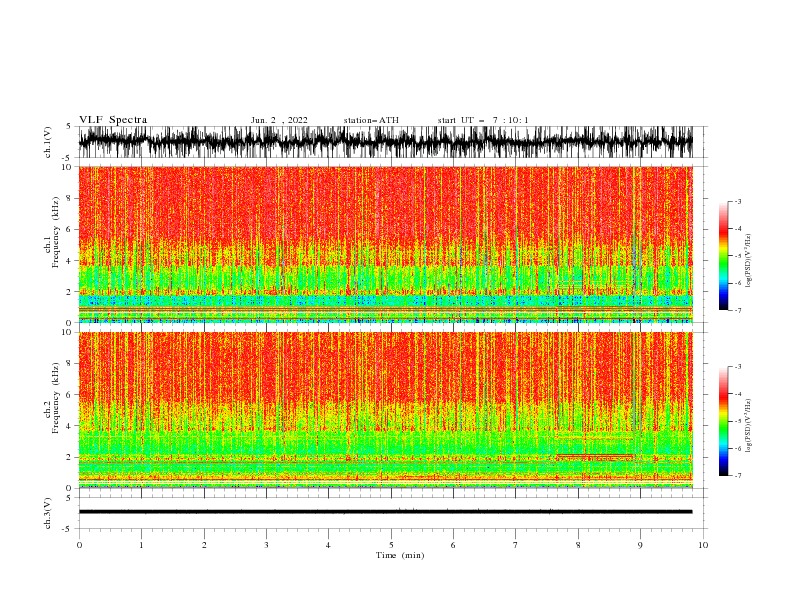Click the 8 kHz tick on ch.1 axis
This screenshot has width=792, height=612.
(x=69, y=198)
